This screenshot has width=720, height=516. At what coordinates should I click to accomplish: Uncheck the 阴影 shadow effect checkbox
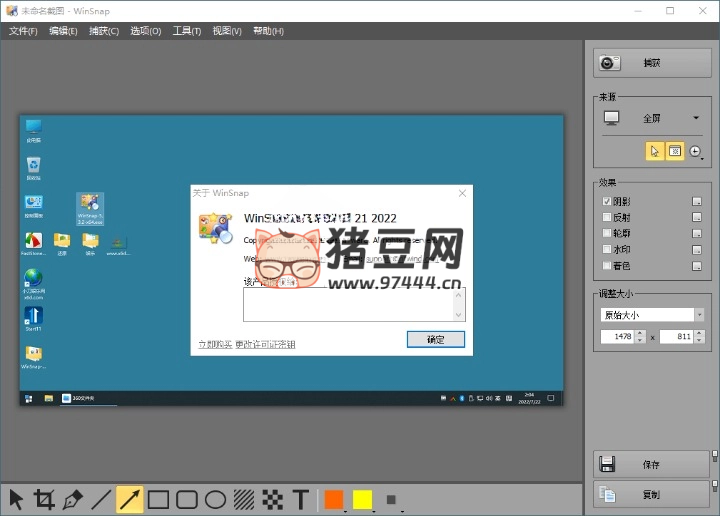pyautogui.click(x=606, y=201)
